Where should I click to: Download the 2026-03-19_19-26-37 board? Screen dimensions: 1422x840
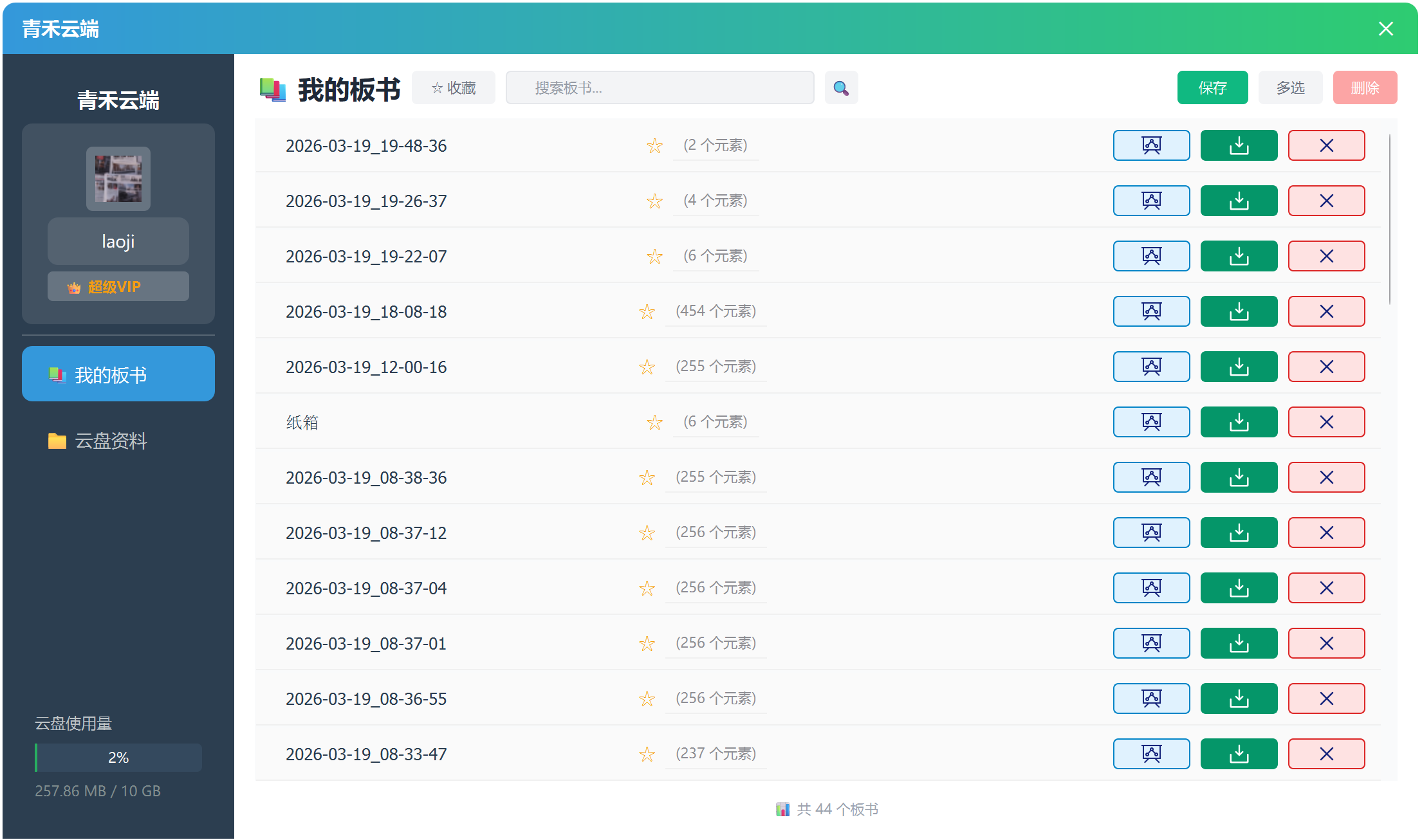[1239, 201]
